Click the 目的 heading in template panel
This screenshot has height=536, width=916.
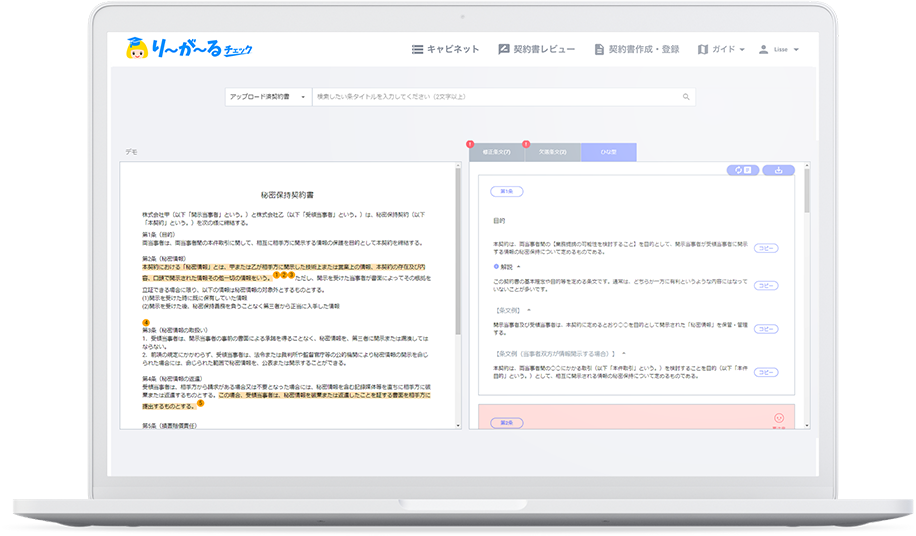click(x=499, y=221)
